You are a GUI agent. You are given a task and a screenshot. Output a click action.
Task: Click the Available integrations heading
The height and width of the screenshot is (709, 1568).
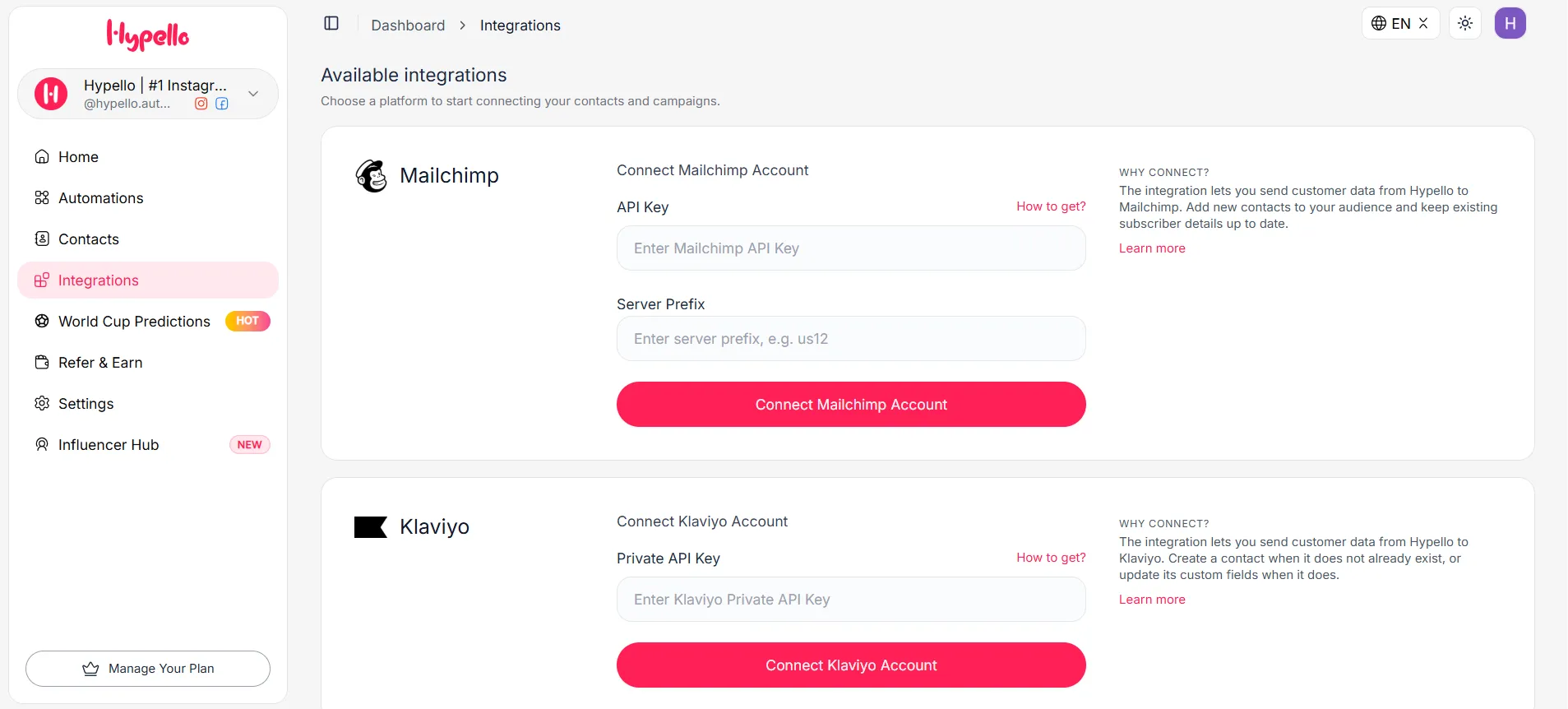click(414, 75)
